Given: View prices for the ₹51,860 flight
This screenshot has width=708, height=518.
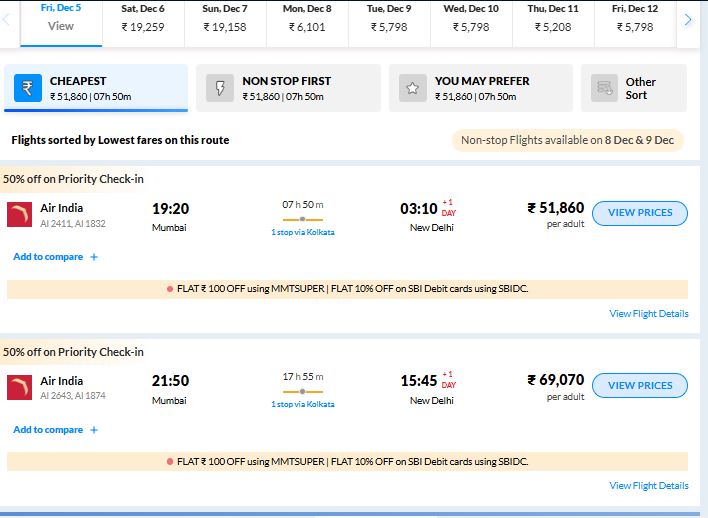Looking at the screenshot, I should tap(640, 213).
